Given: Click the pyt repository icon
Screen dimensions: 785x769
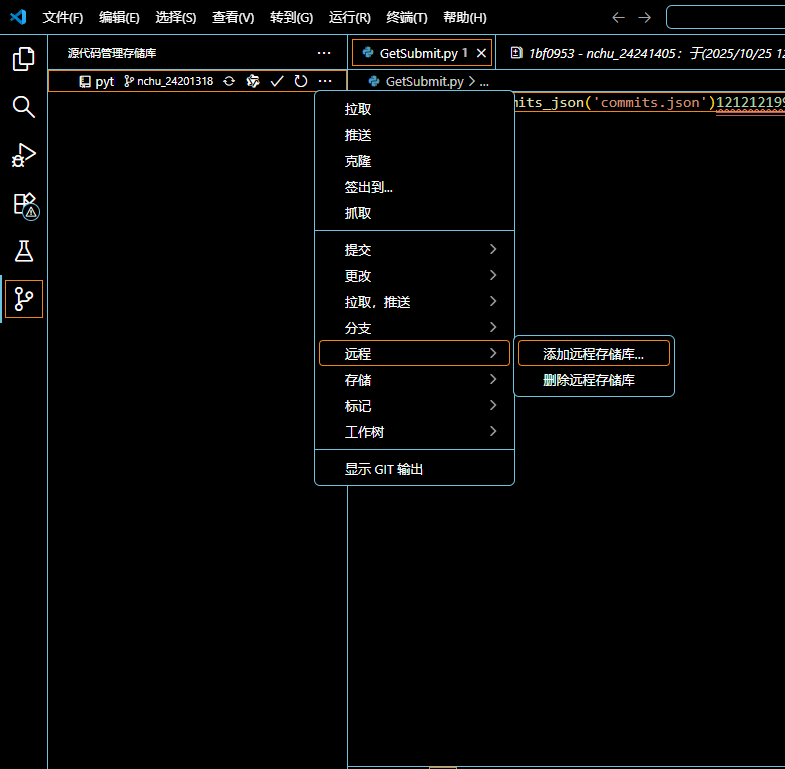Looking at the screenshot, I should point(85,82).
